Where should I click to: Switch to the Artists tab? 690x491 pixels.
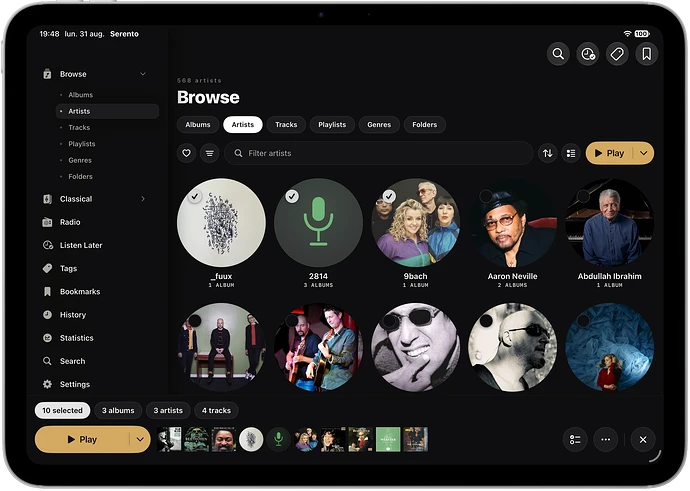point(243,125)
